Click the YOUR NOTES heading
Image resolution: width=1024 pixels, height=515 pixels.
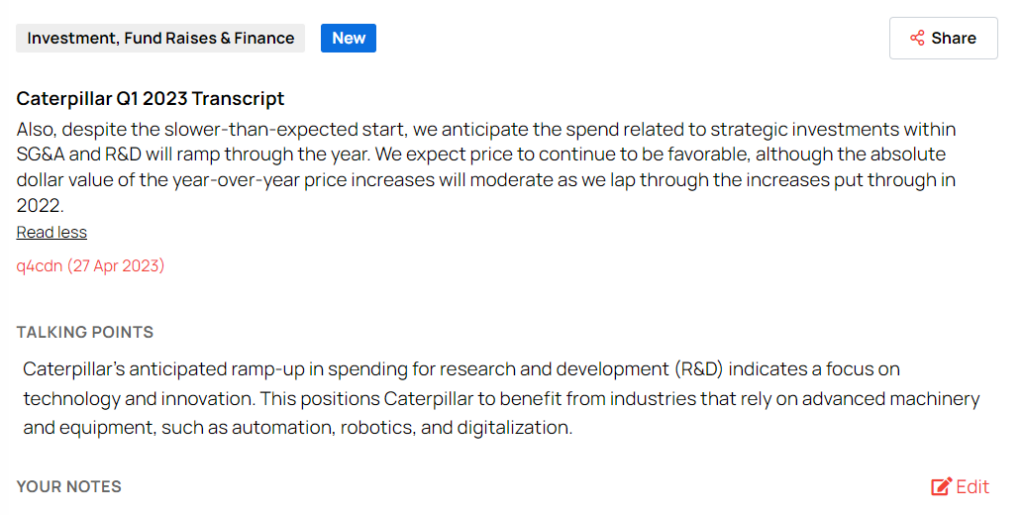click(69, 487)
